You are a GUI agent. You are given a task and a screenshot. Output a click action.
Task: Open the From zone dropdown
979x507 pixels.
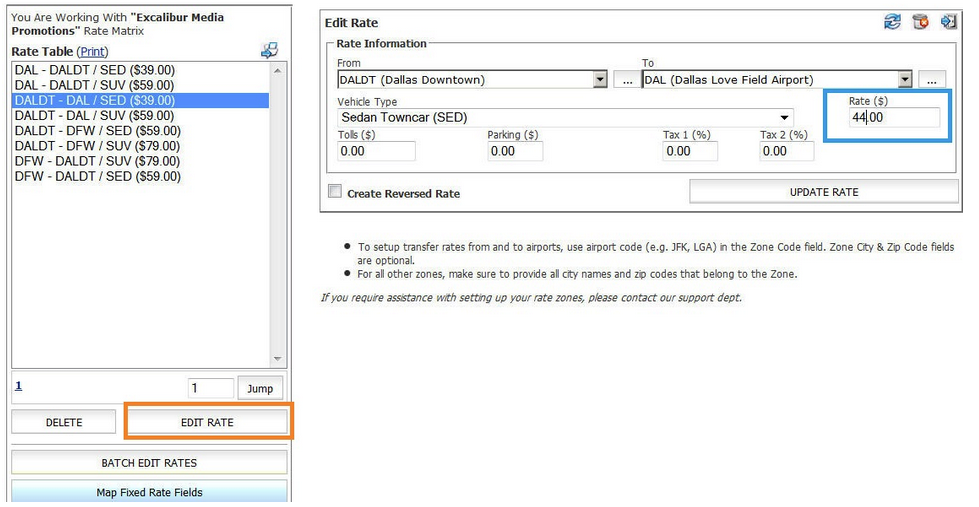click(600, 80)
